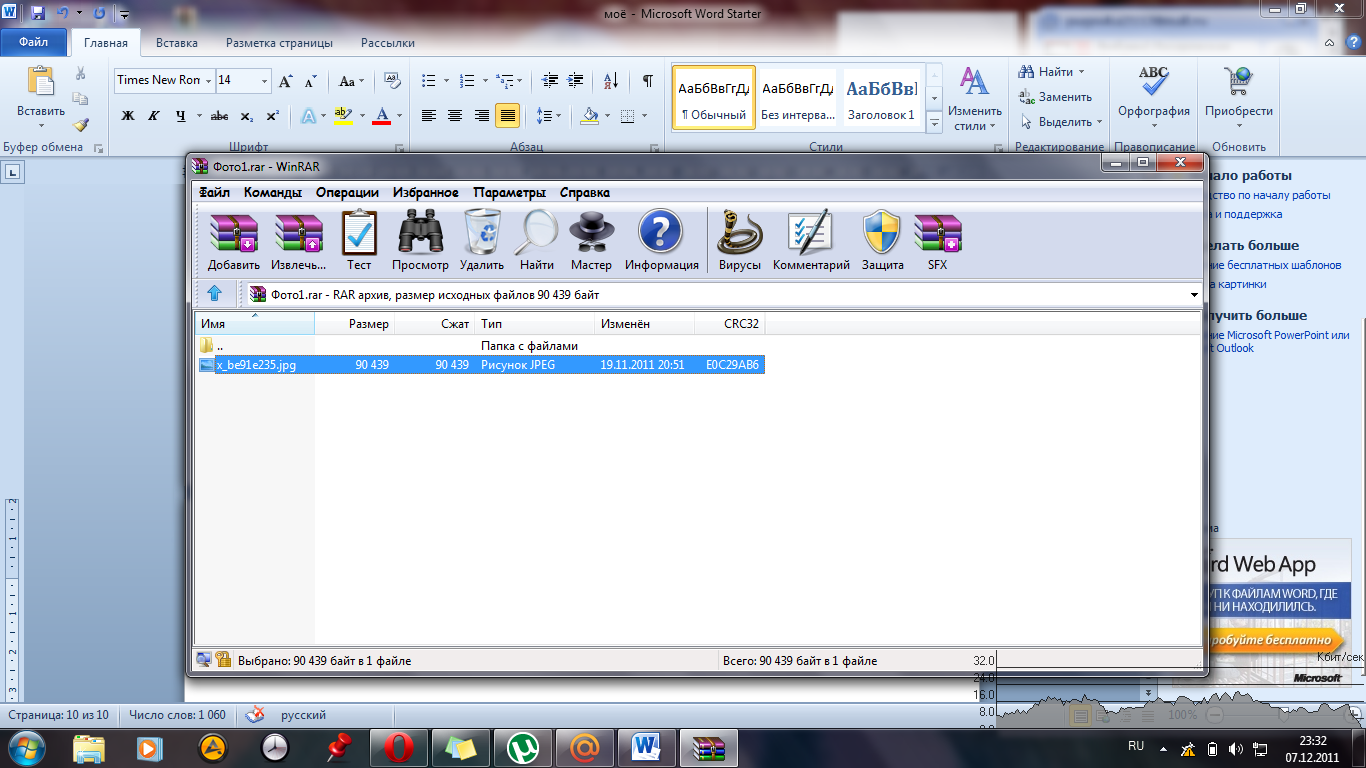
Task: Toggle paragraph marks (¶) in Word
Action: point(648,81)
